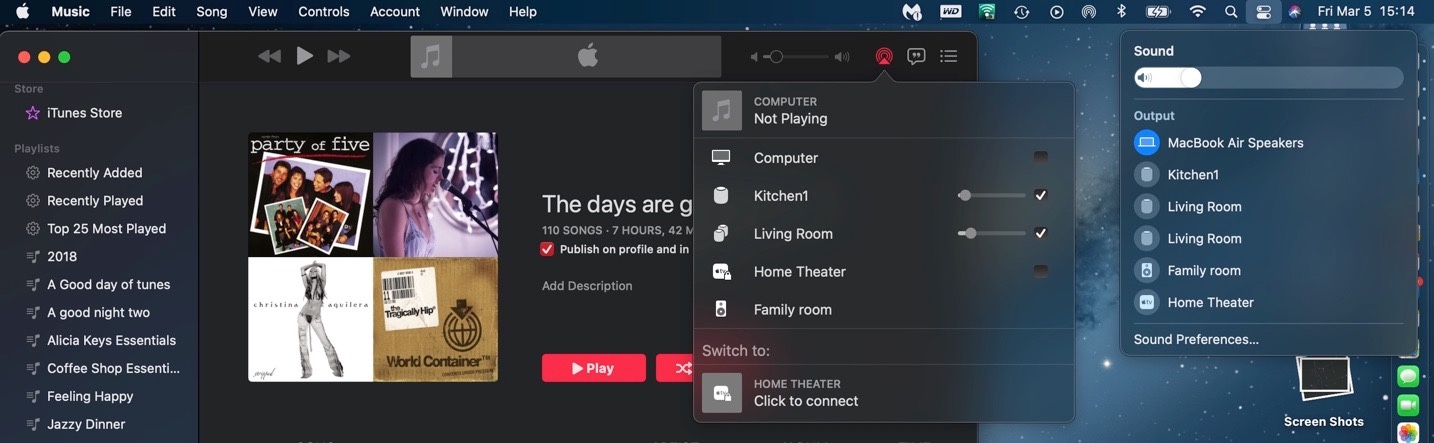The width and height of the screenshot is (1434, 443).
Task: Activate Siri from the menu bar
Action: [1294, 12]
